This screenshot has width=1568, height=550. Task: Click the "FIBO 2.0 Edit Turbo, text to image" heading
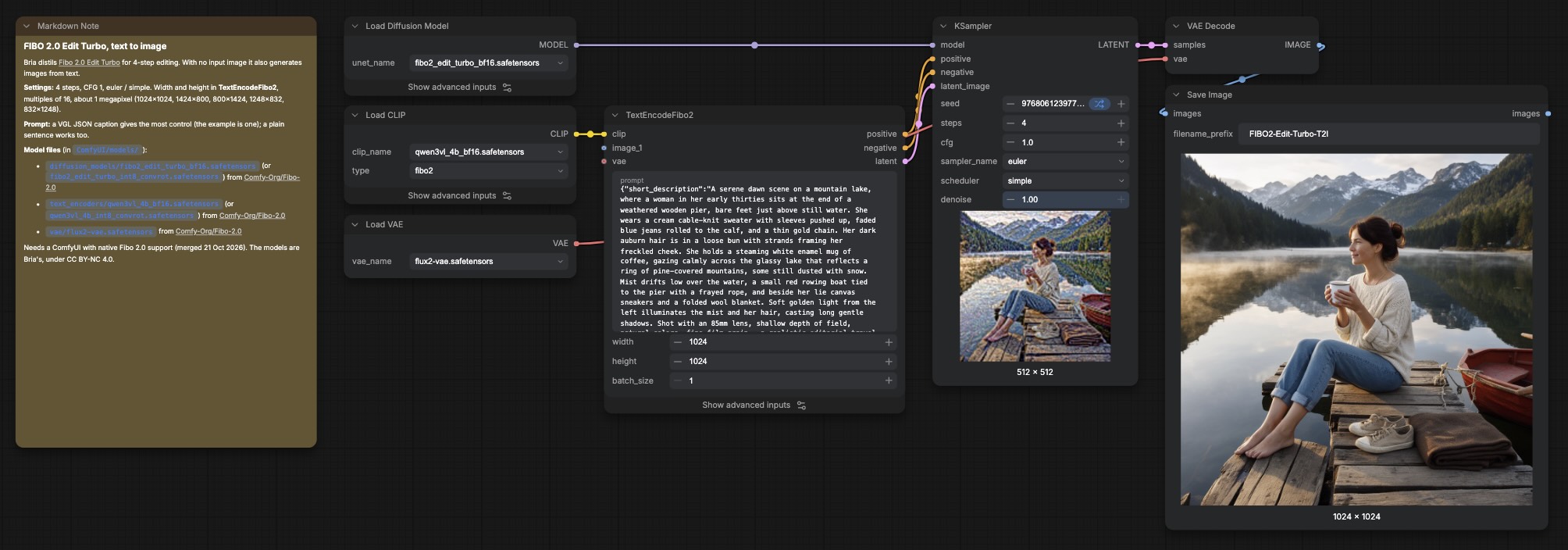pos(94,46)
